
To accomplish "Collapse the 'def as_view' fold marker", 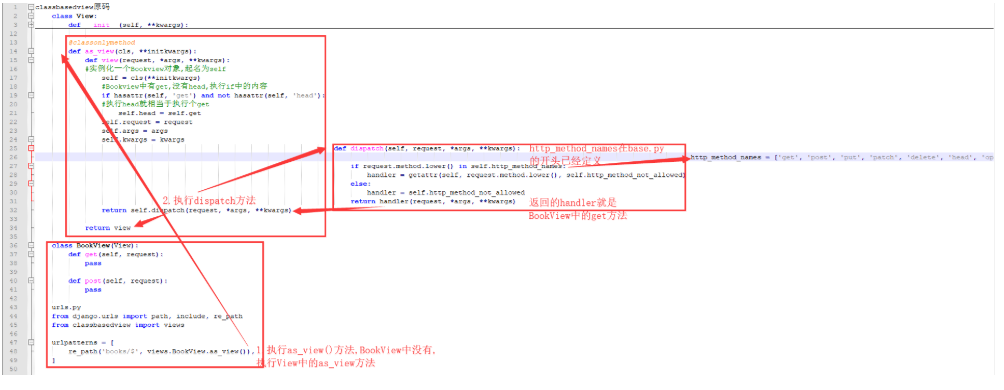I will pos(31,51).
